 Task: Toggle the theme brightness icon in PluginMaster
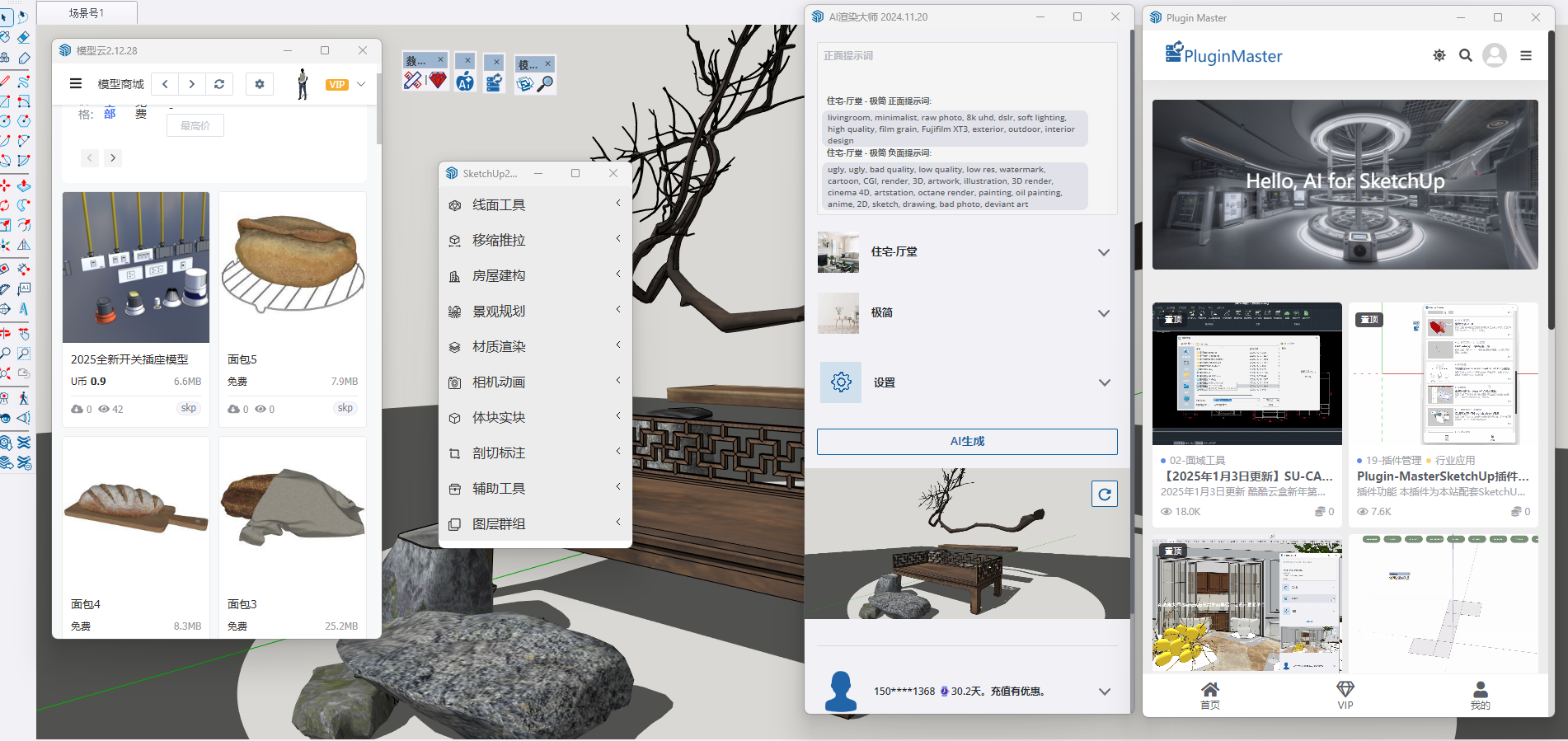point(1439,55)
